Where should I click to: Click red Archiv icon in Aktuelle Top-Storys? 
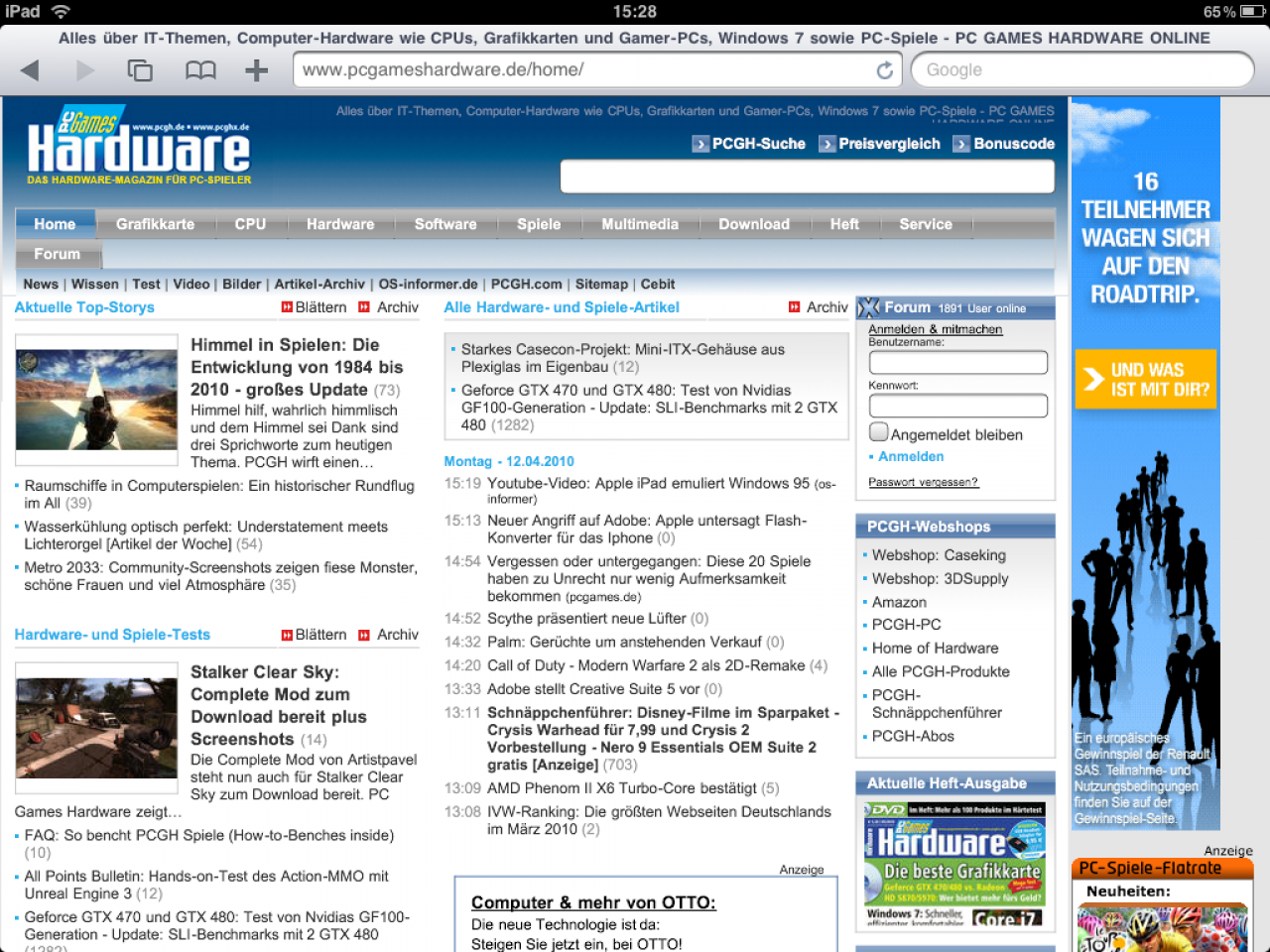pos(364,307)
